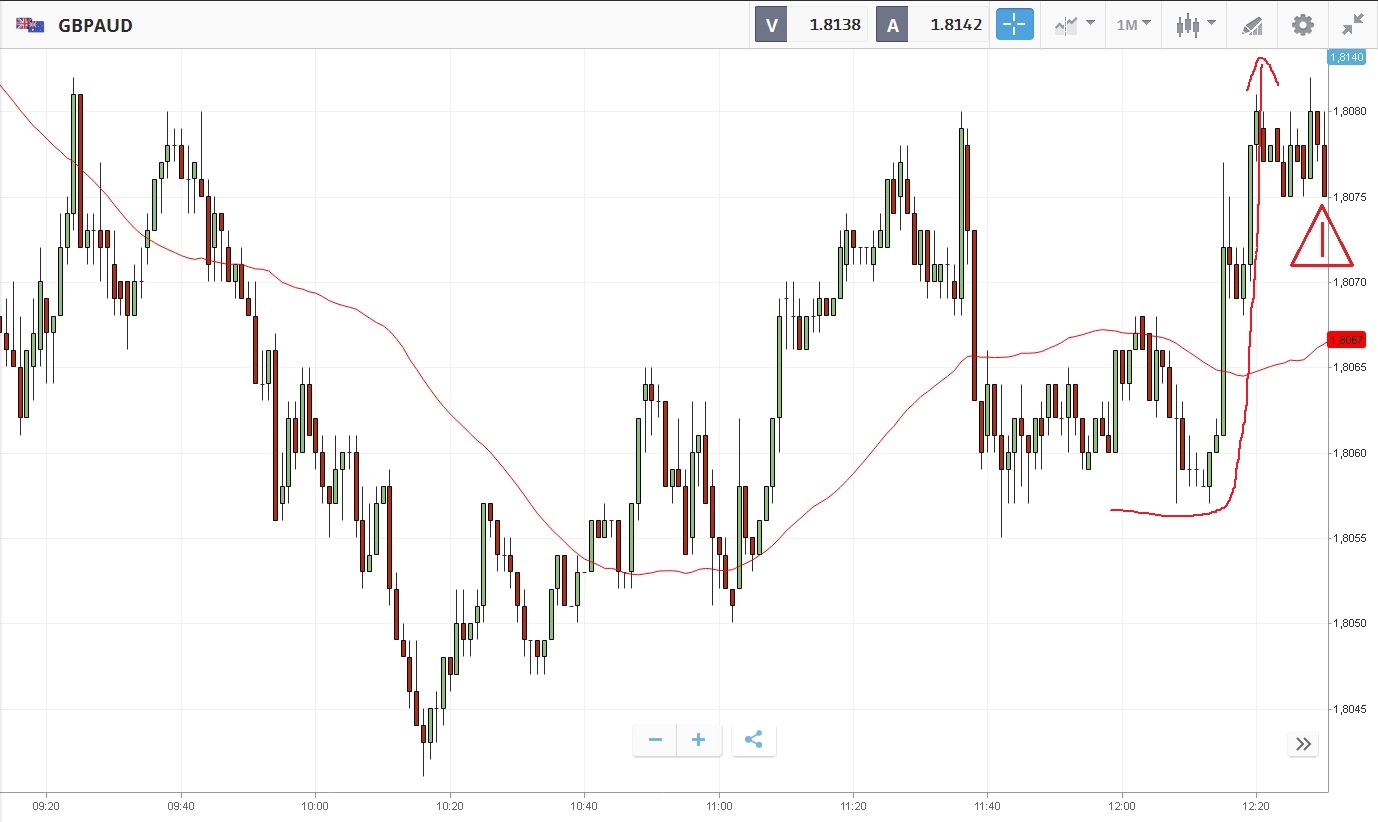Click the red warning triangle drawing

coord(1321,240)
